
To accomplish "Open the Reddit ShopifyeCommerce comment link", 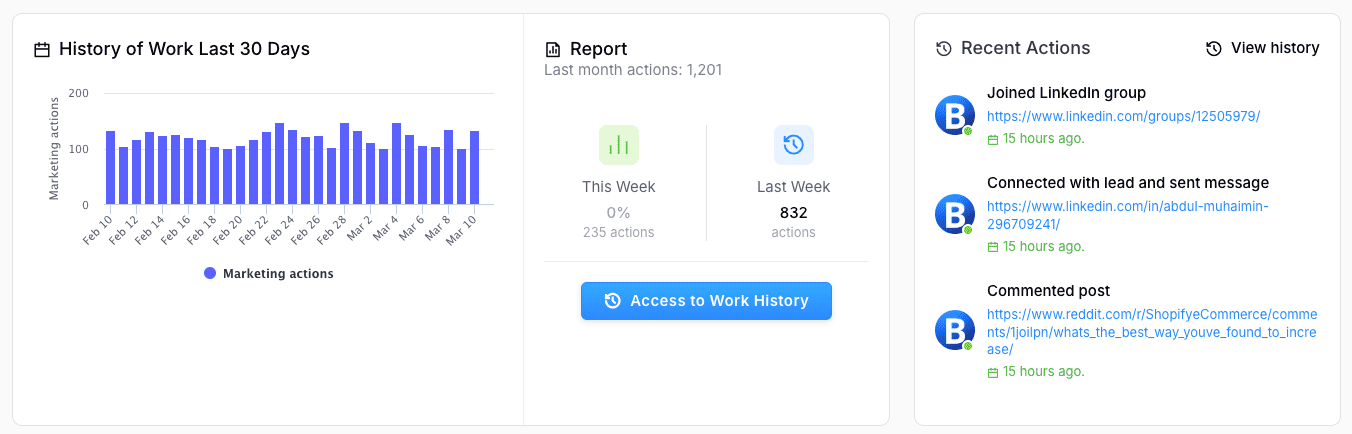I will [1152, 332].
